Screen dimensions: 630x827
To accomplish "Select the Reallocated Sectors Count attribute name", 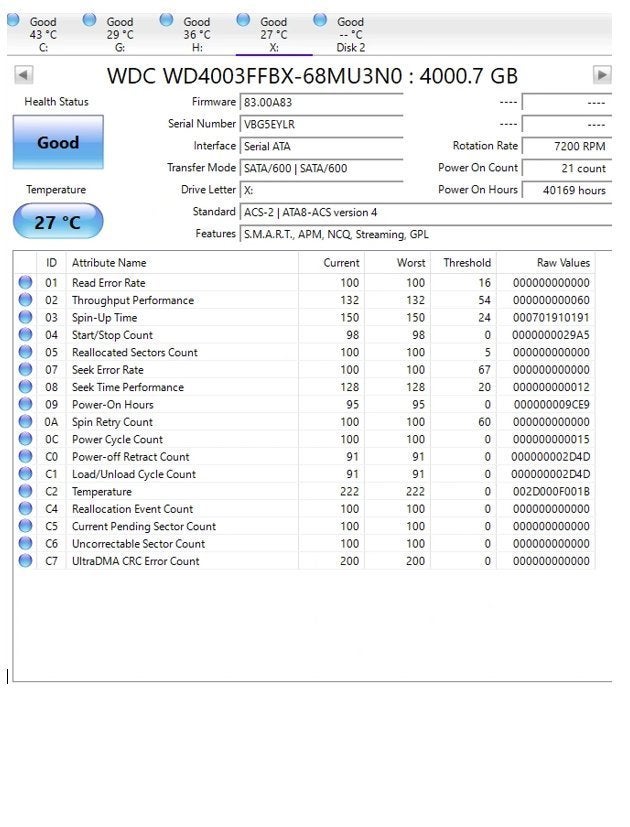I will tap(135, 352).
